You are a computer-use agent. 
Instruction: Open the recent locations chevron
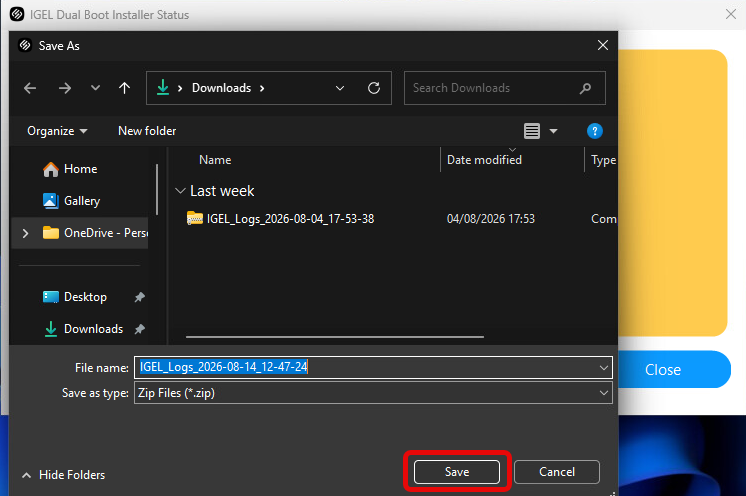click(x=95, y=88)
